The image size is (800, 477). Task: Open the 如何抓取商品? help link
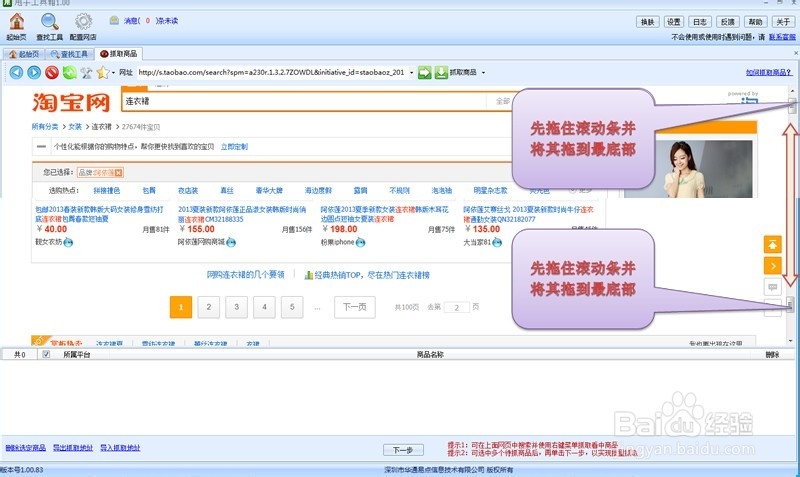pyautogui.click(x=768, y=72)
